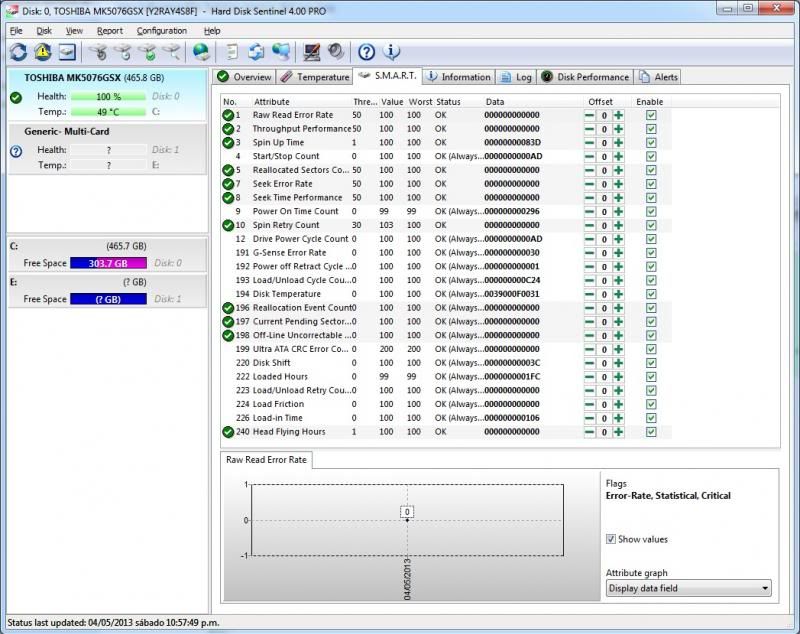800x634 pixels.
Task: Disable the Power On Time Count attribute checkbox
Action: [651, 212]
